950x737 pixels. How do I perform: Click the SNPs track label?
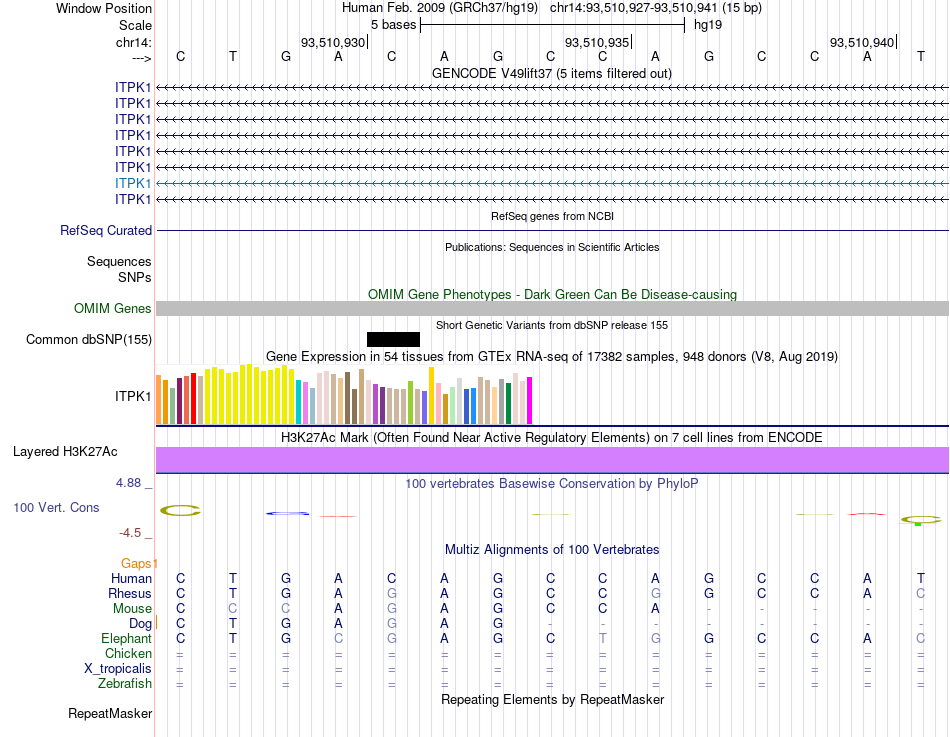click(135, 277)
